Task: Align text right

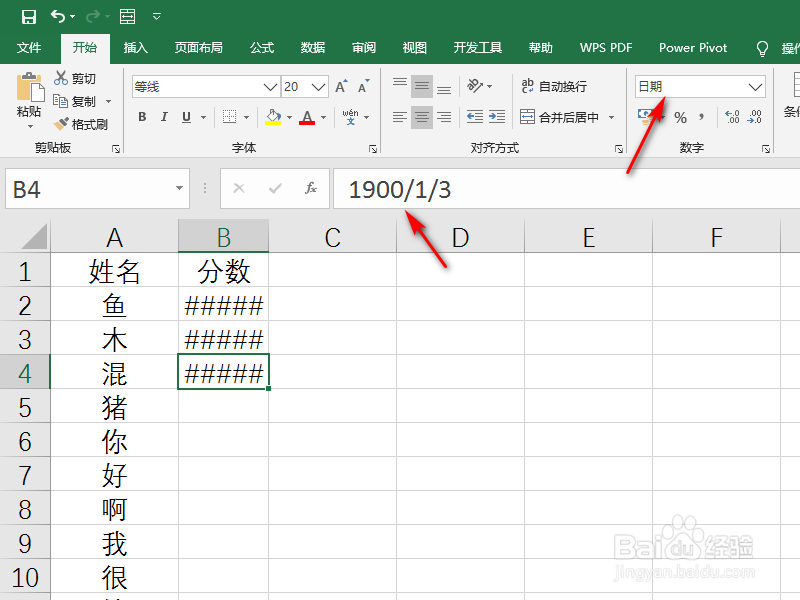Action: [444, 117]
